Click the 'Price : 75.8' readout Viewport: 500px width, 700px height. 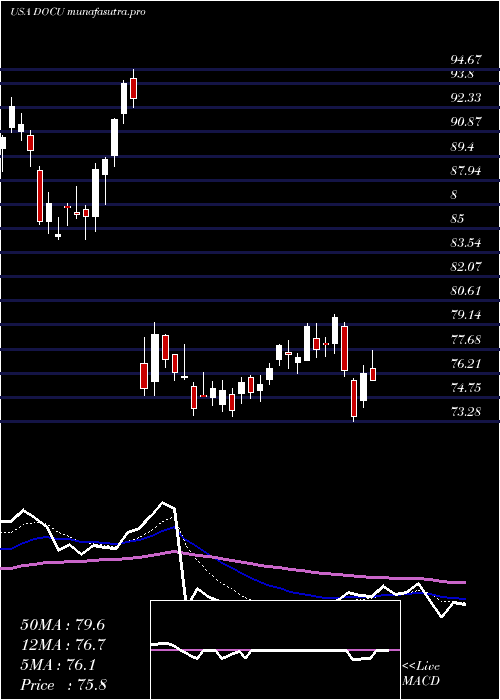[x=63, y=685]
